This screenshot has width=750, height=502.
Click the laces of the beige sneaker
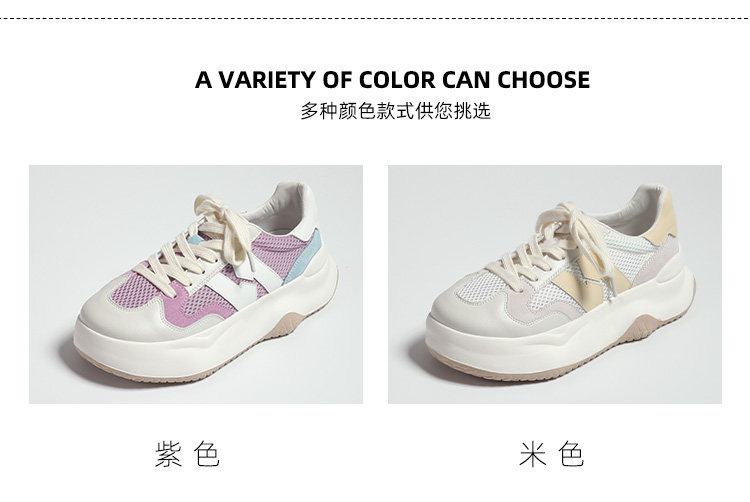coord(560,249)
